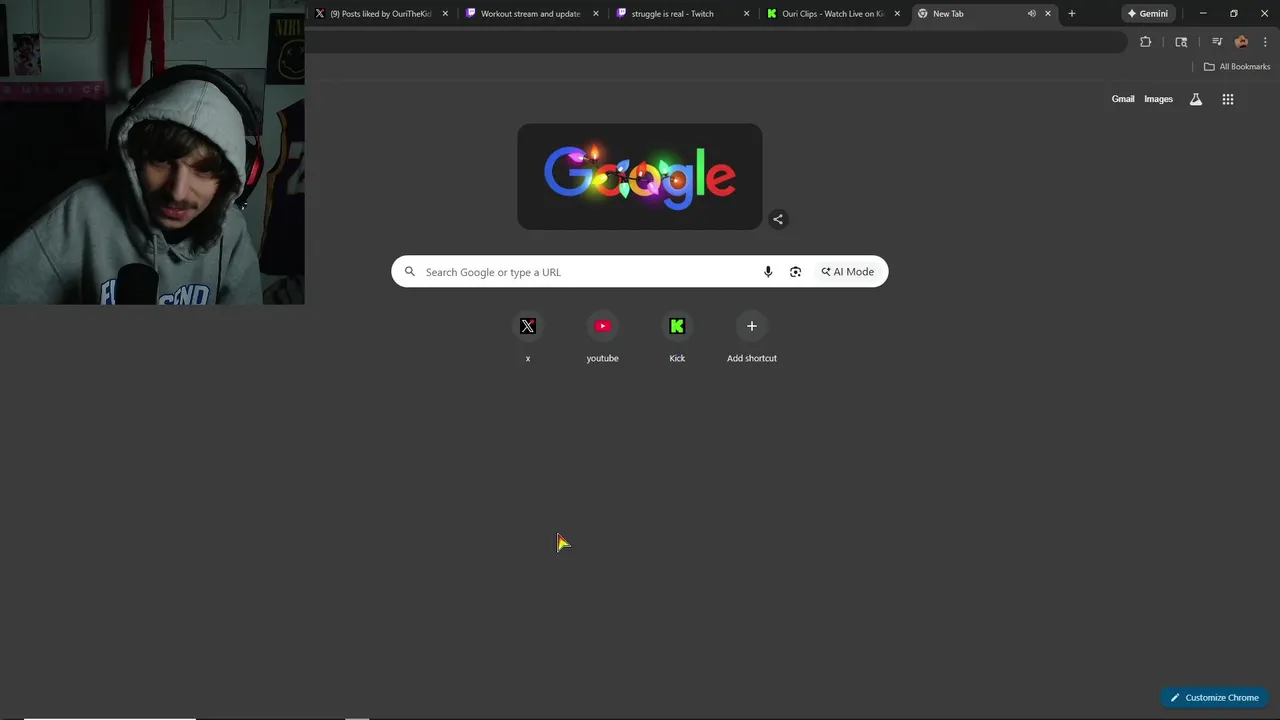Start voice search with the microphone

(768, 272)
